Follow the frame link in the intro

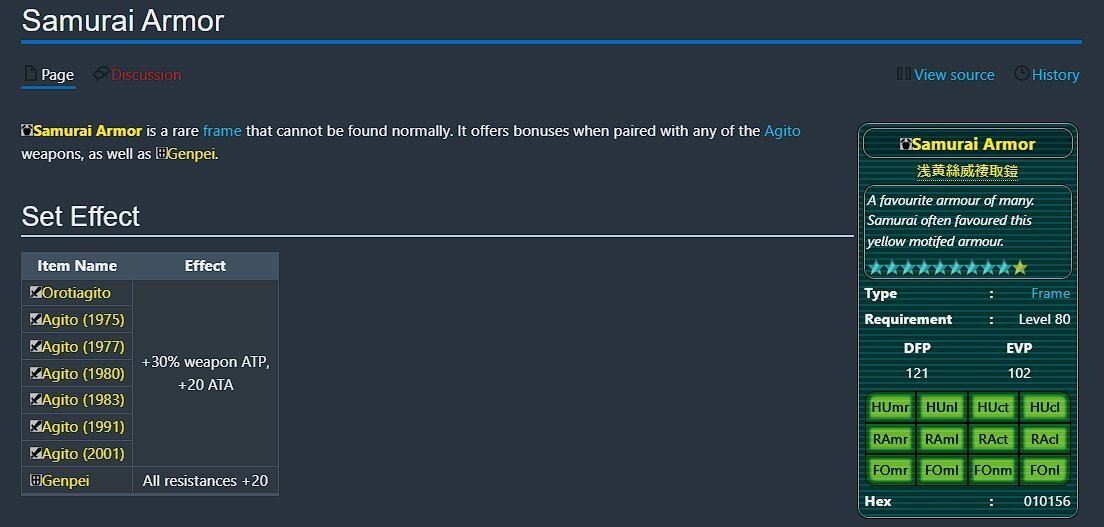(222, 131)
